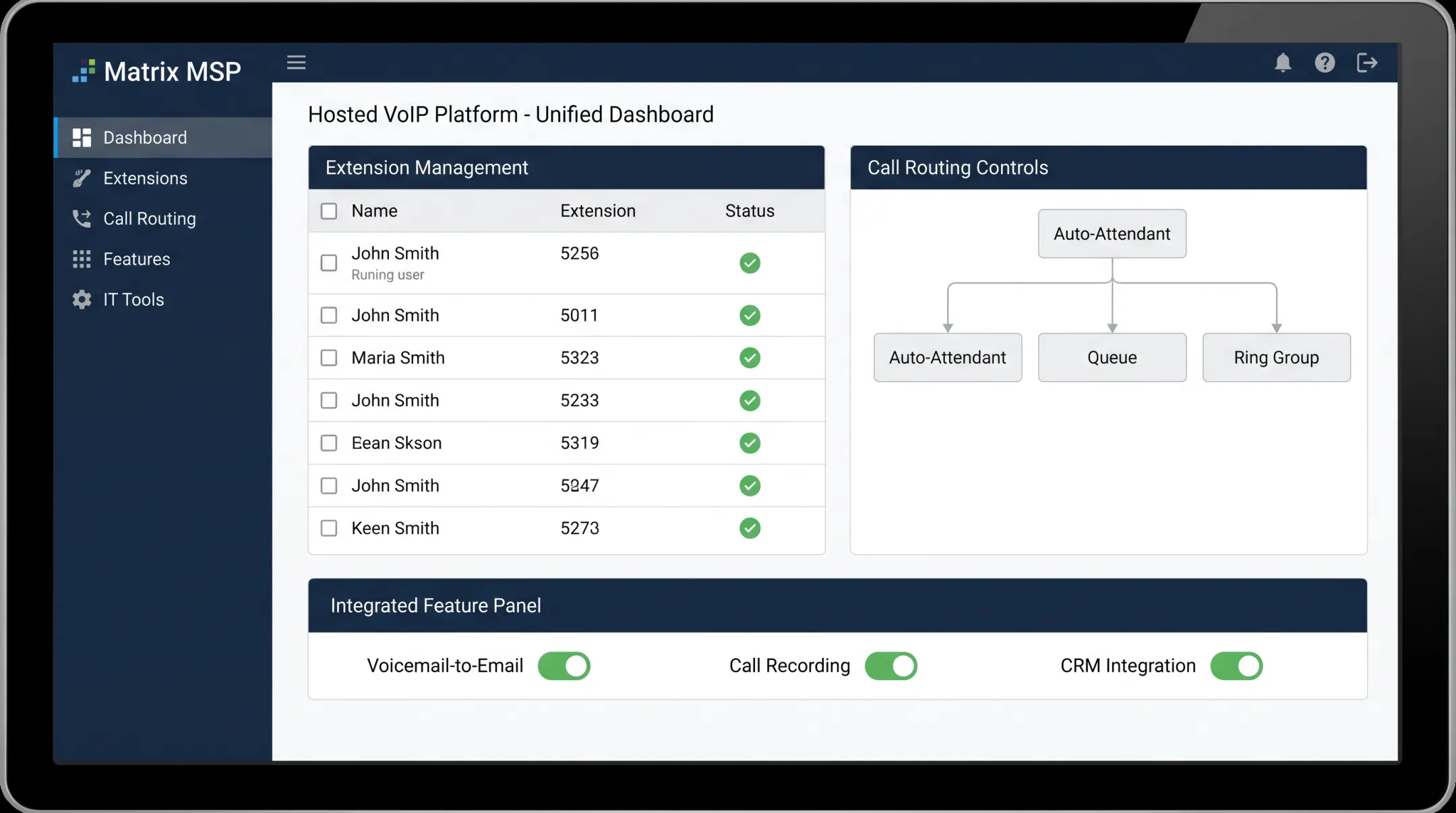Click the Ring Group routing node
Viewport: 1456px width, 813px height.
click(1277, 357)
